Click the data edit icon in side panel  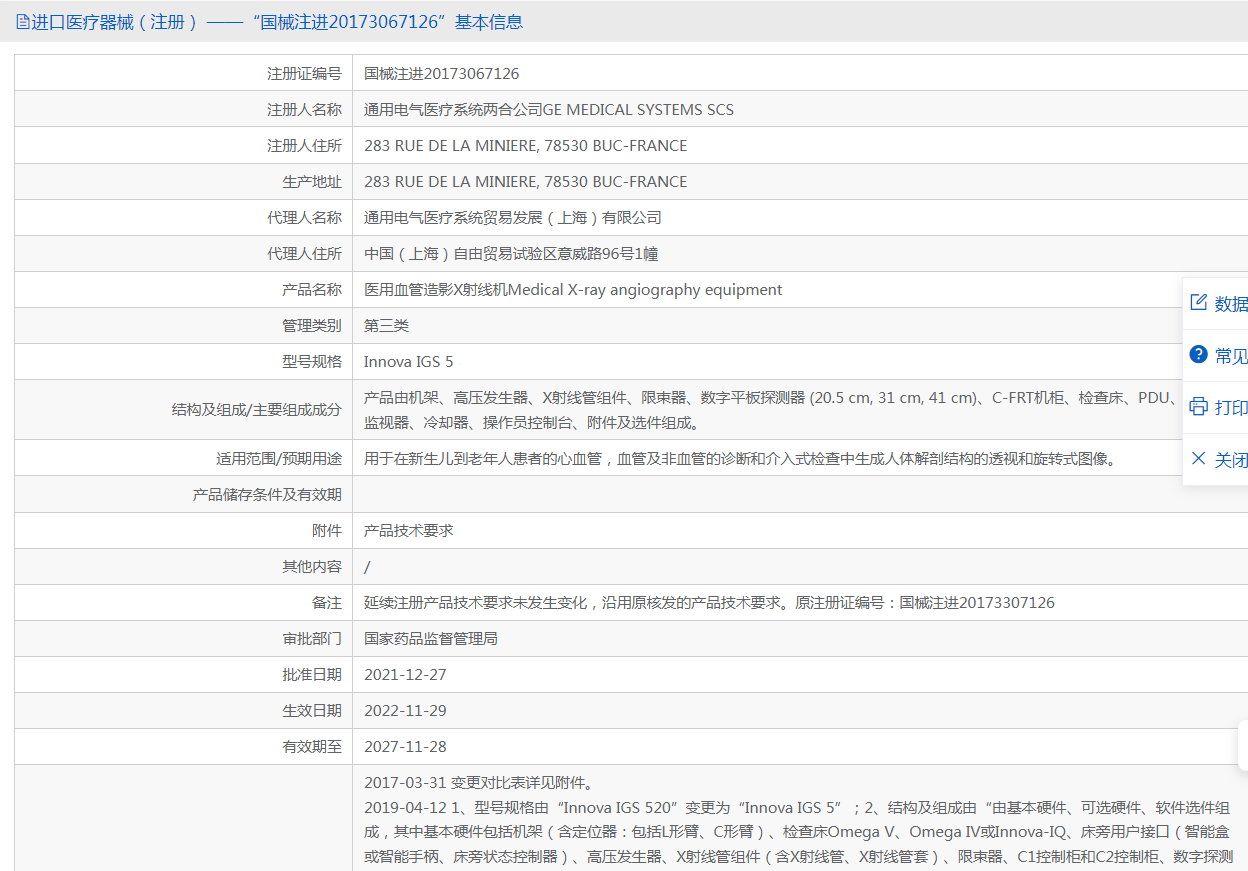point(1198,303)
